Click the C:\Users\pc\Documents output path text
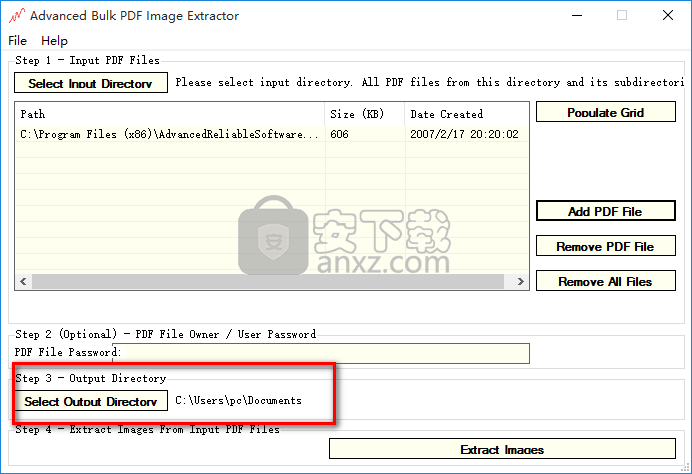 (x=238, y=400)
